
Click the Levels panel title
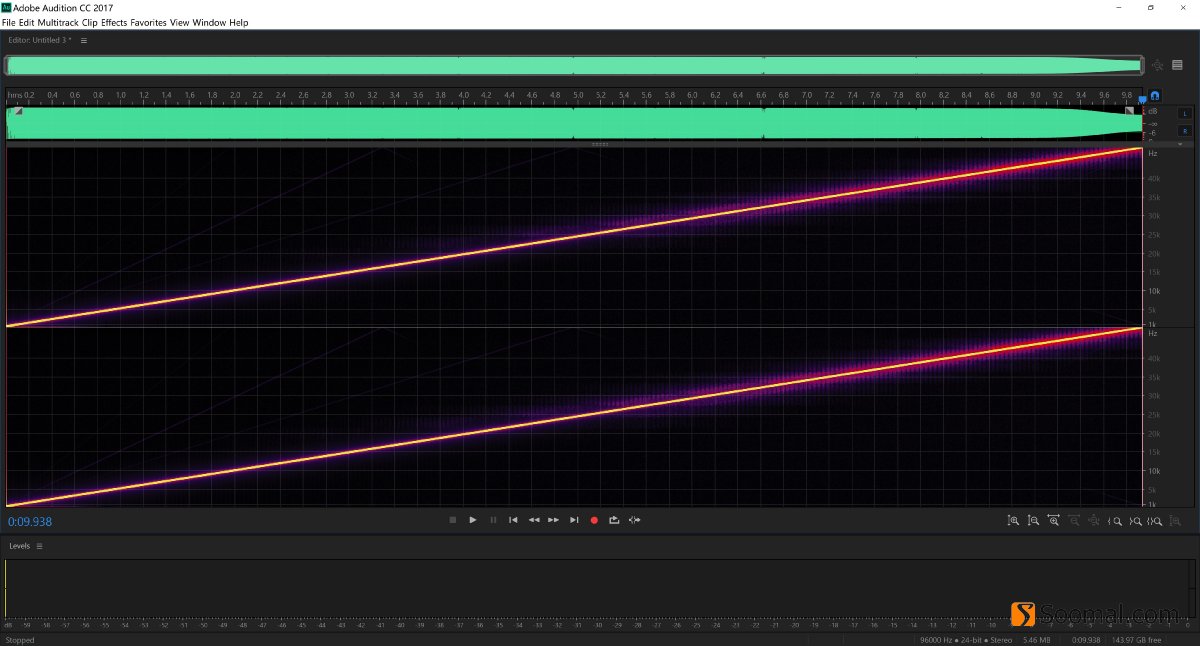20,546
